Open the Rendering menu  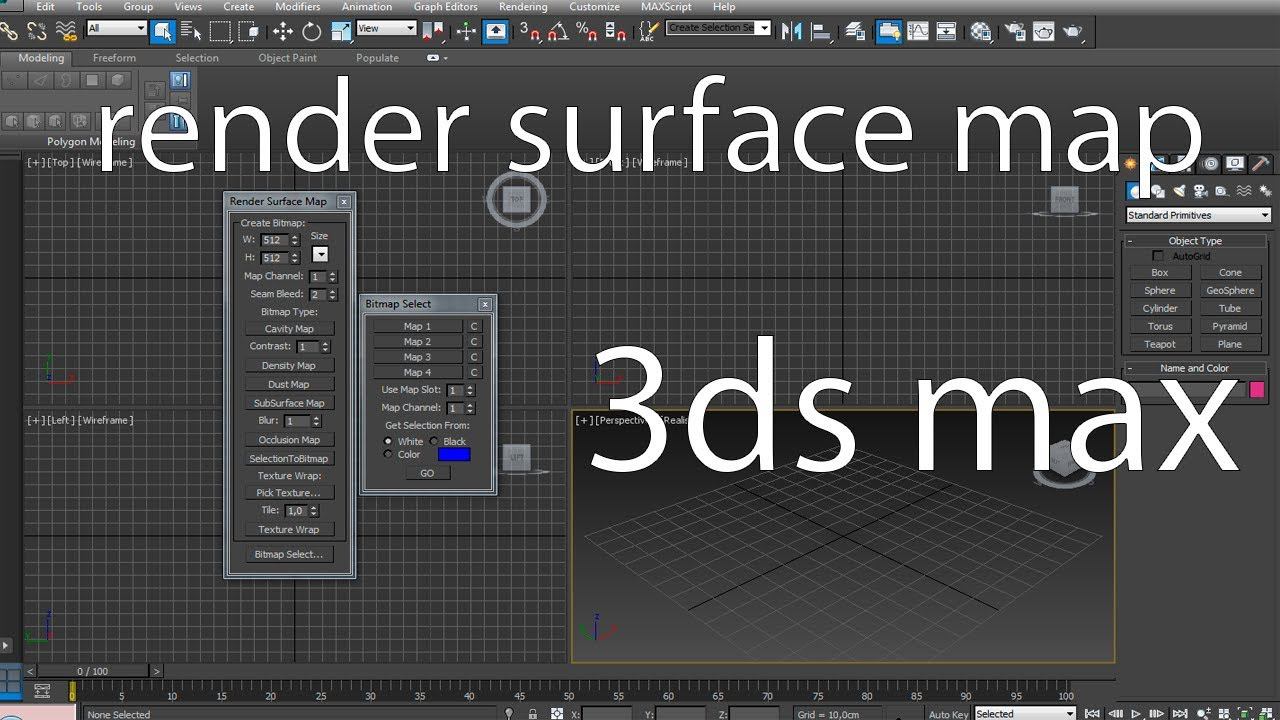point(523,7)
